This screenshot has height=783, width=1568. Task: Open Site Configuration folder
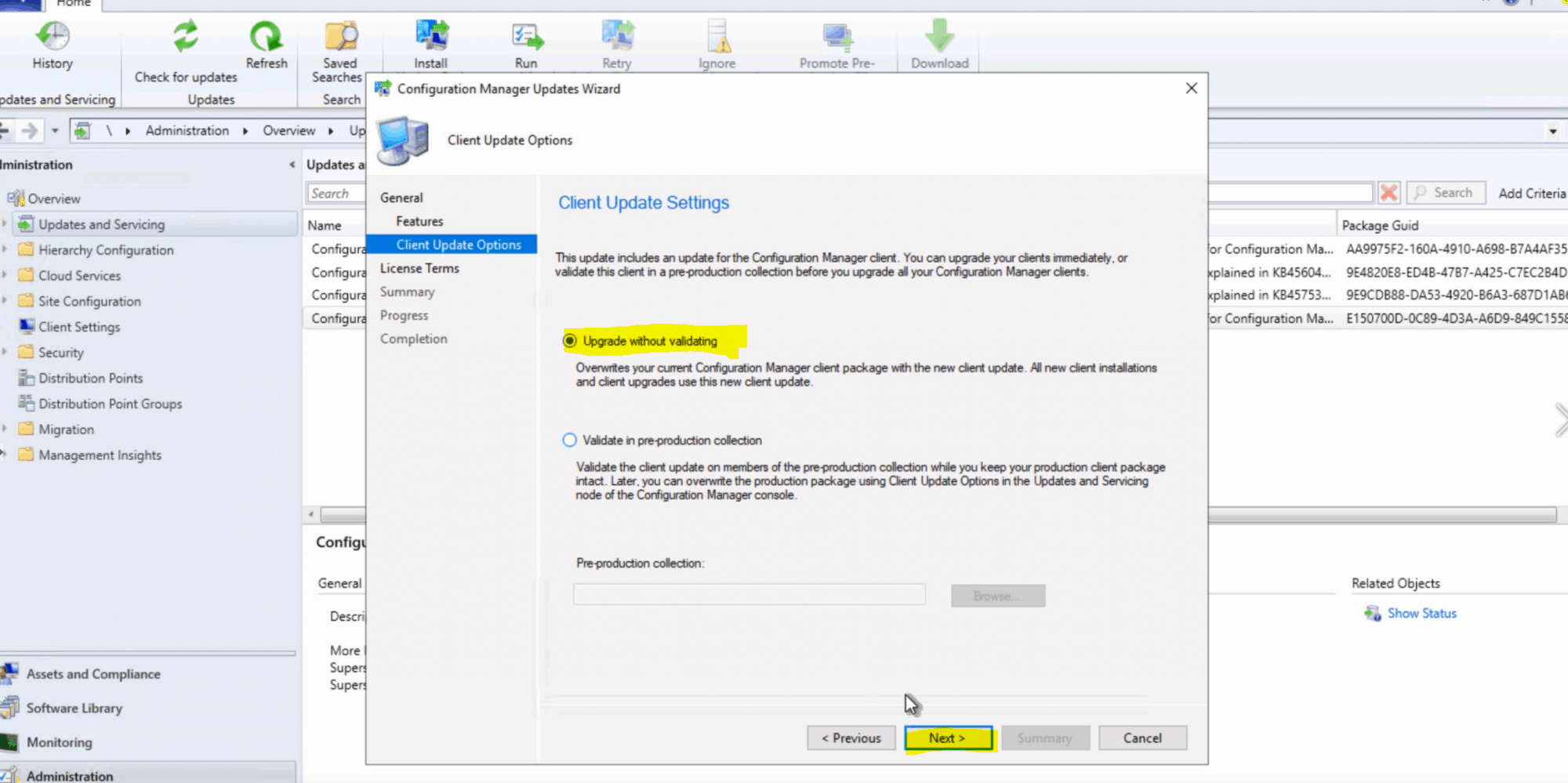coord(89,301)
